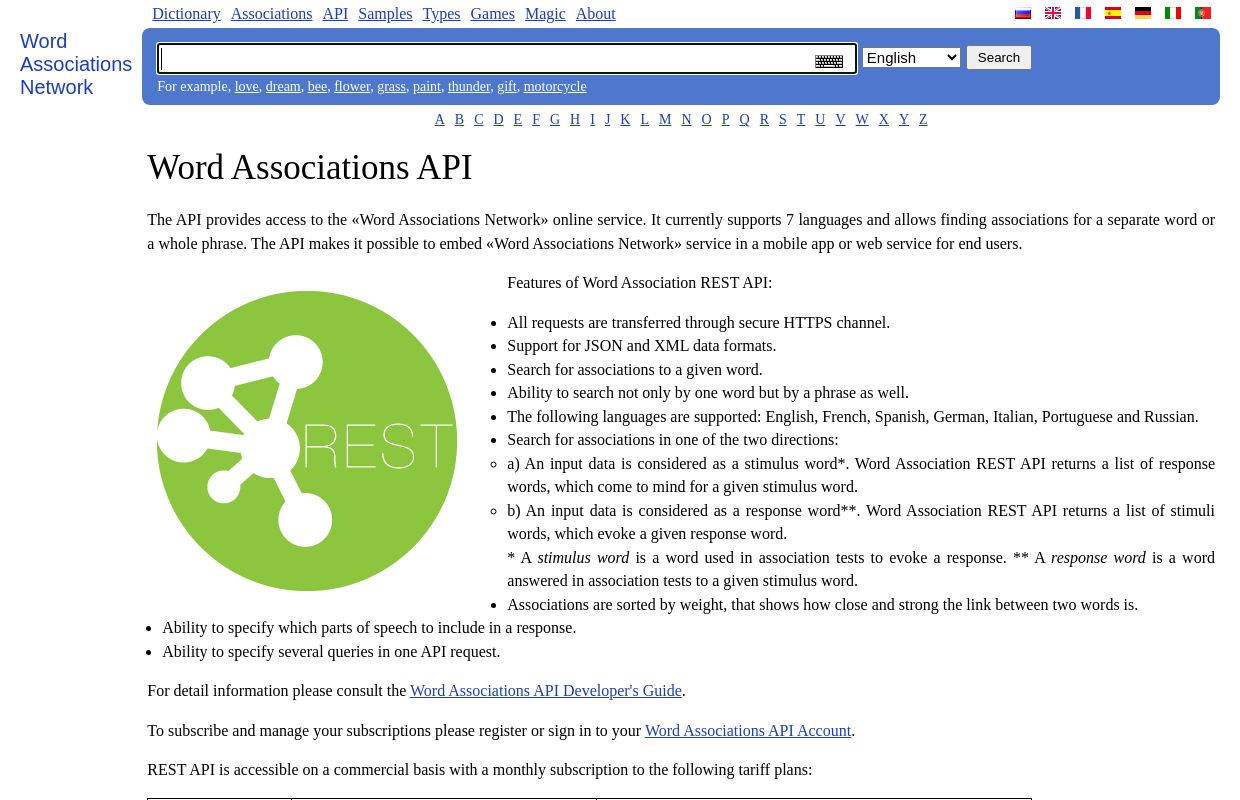
Task: Browse words starting with letter I
Action: (592, 120)
